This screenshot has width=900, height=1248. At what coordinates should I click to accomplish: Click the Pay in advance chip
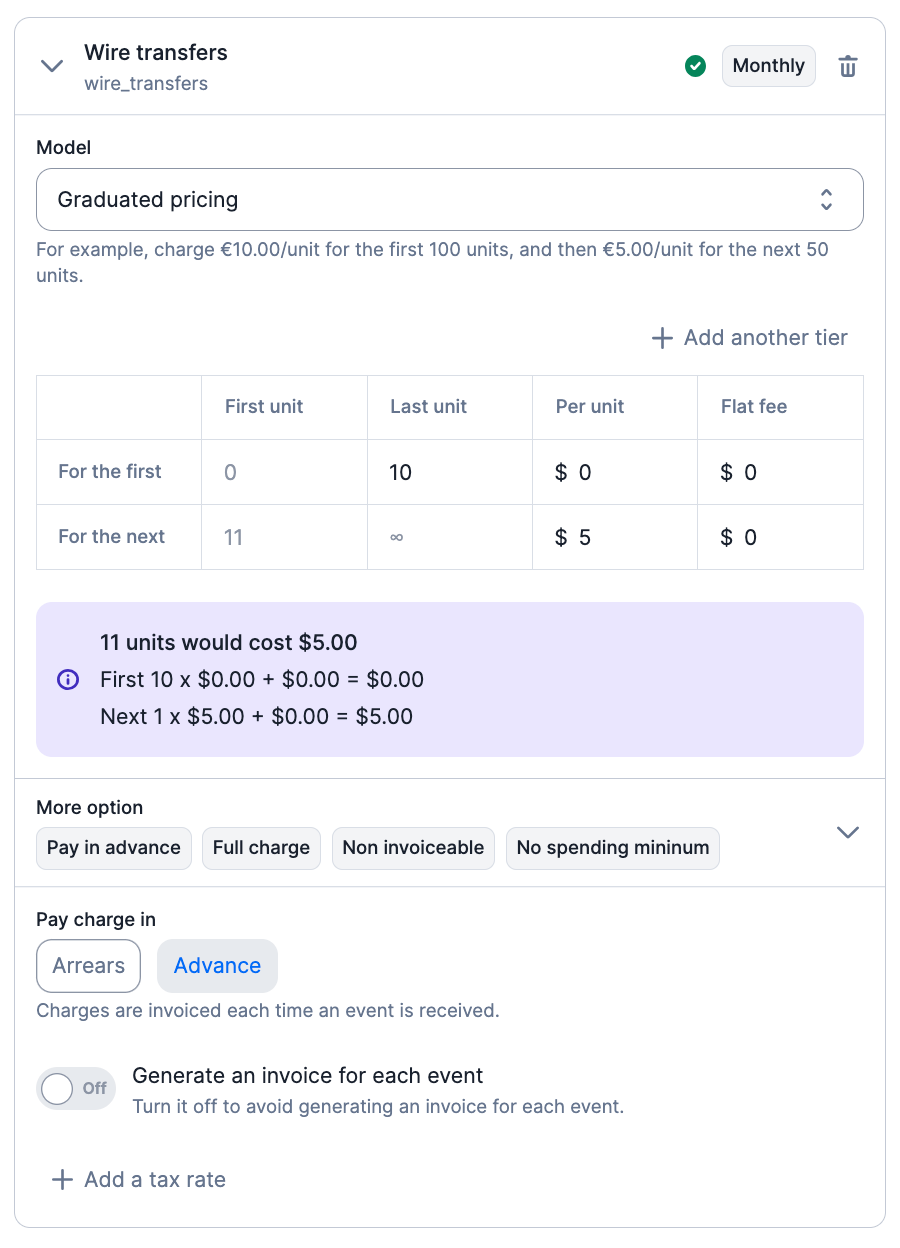[x=114, y=848]
